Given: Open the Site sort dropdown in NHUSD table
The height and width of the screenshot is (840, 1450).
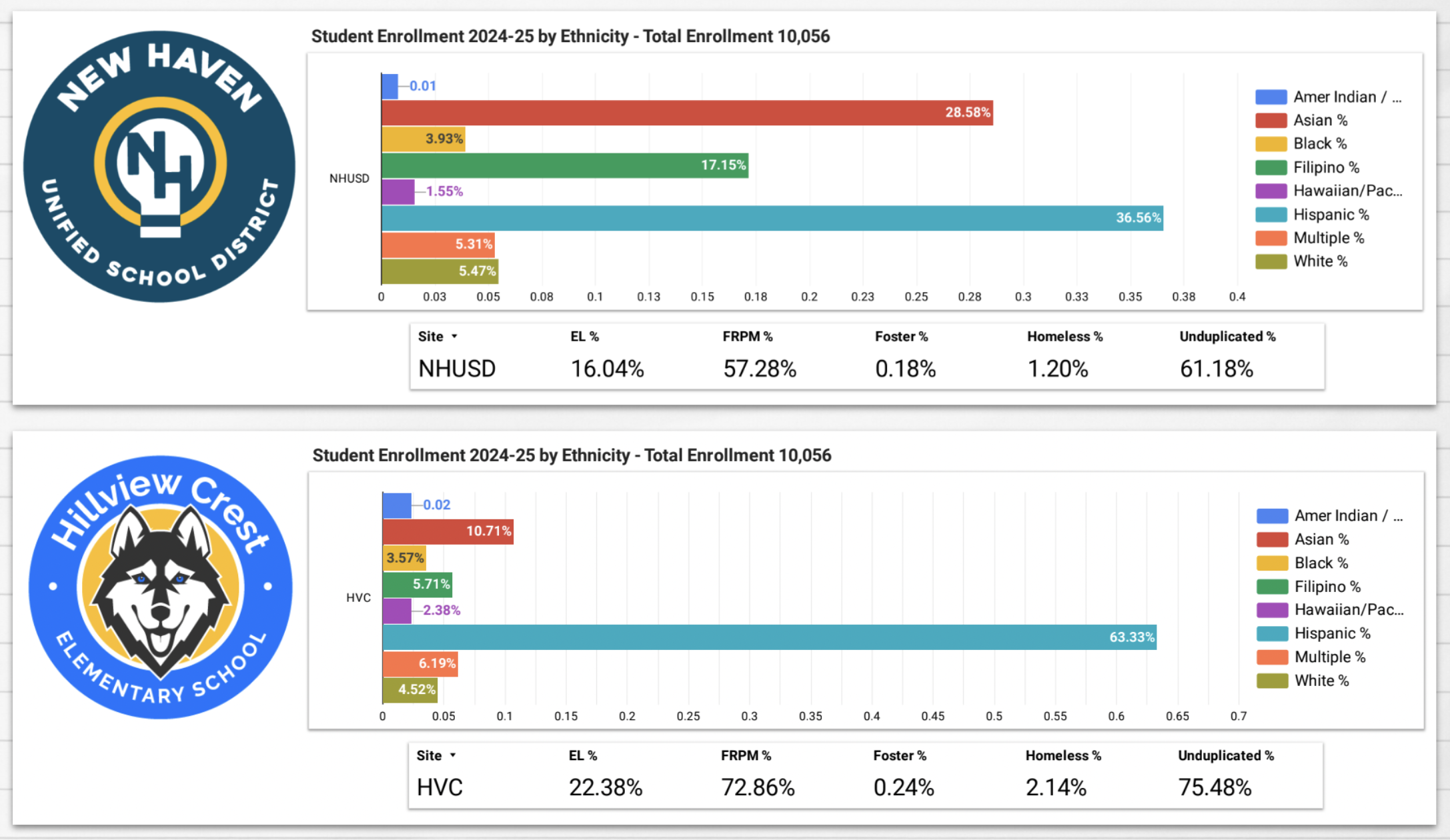Looking at the screenshot, I should click(456, 337).
